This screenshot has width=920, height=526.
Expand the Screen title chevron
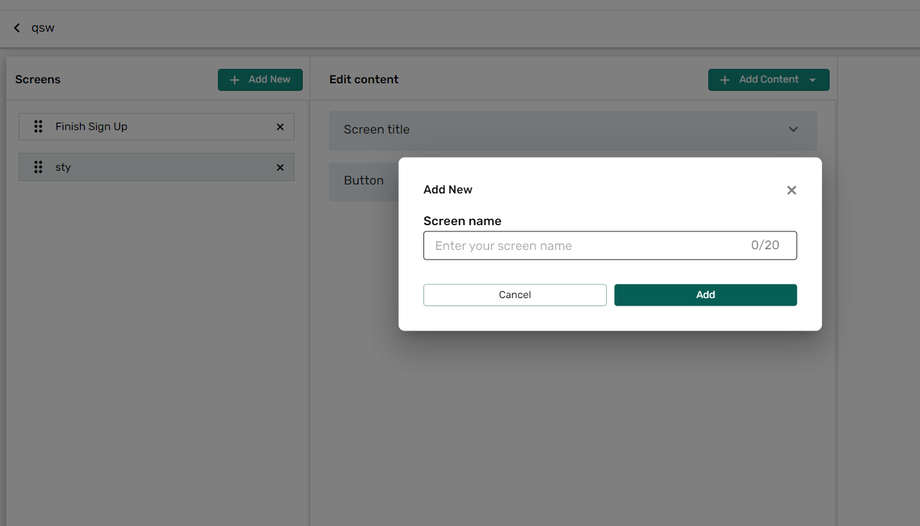(793, 130)
